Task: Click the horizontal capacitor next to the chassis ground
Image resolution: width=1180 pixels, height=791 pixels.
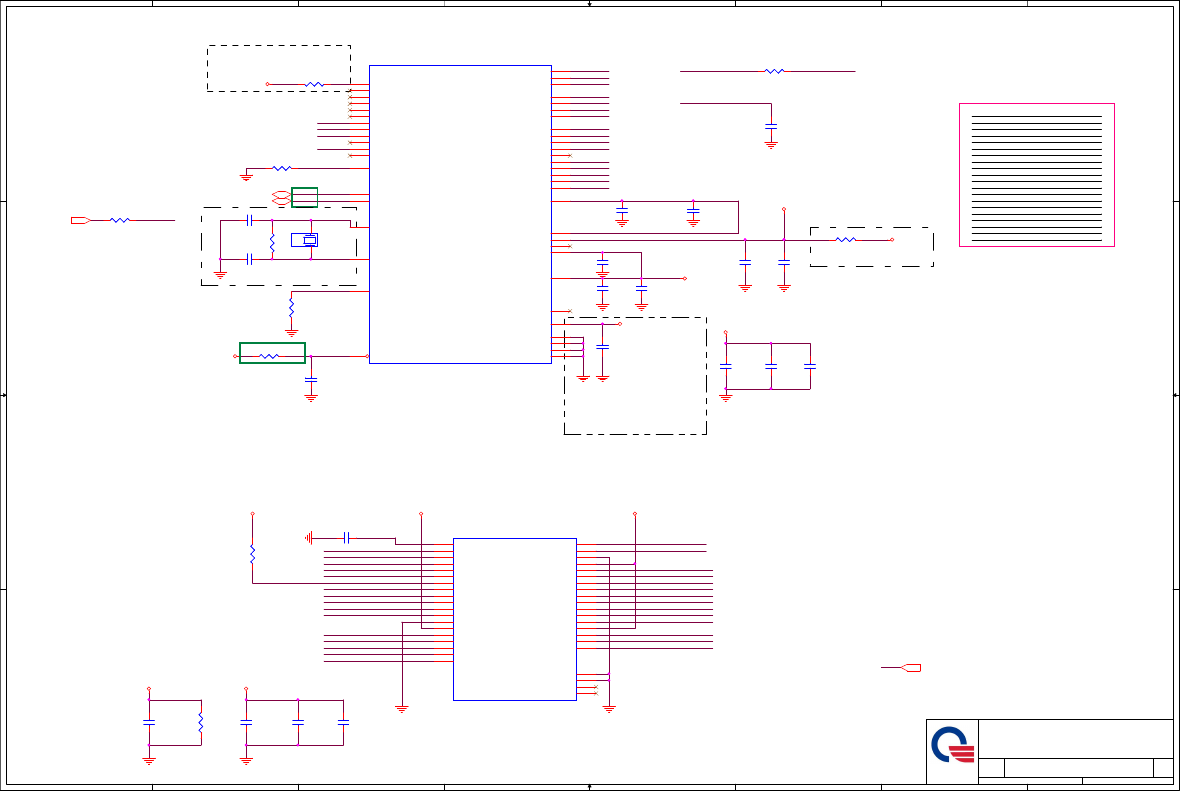Action: click(x=346, y=538)
